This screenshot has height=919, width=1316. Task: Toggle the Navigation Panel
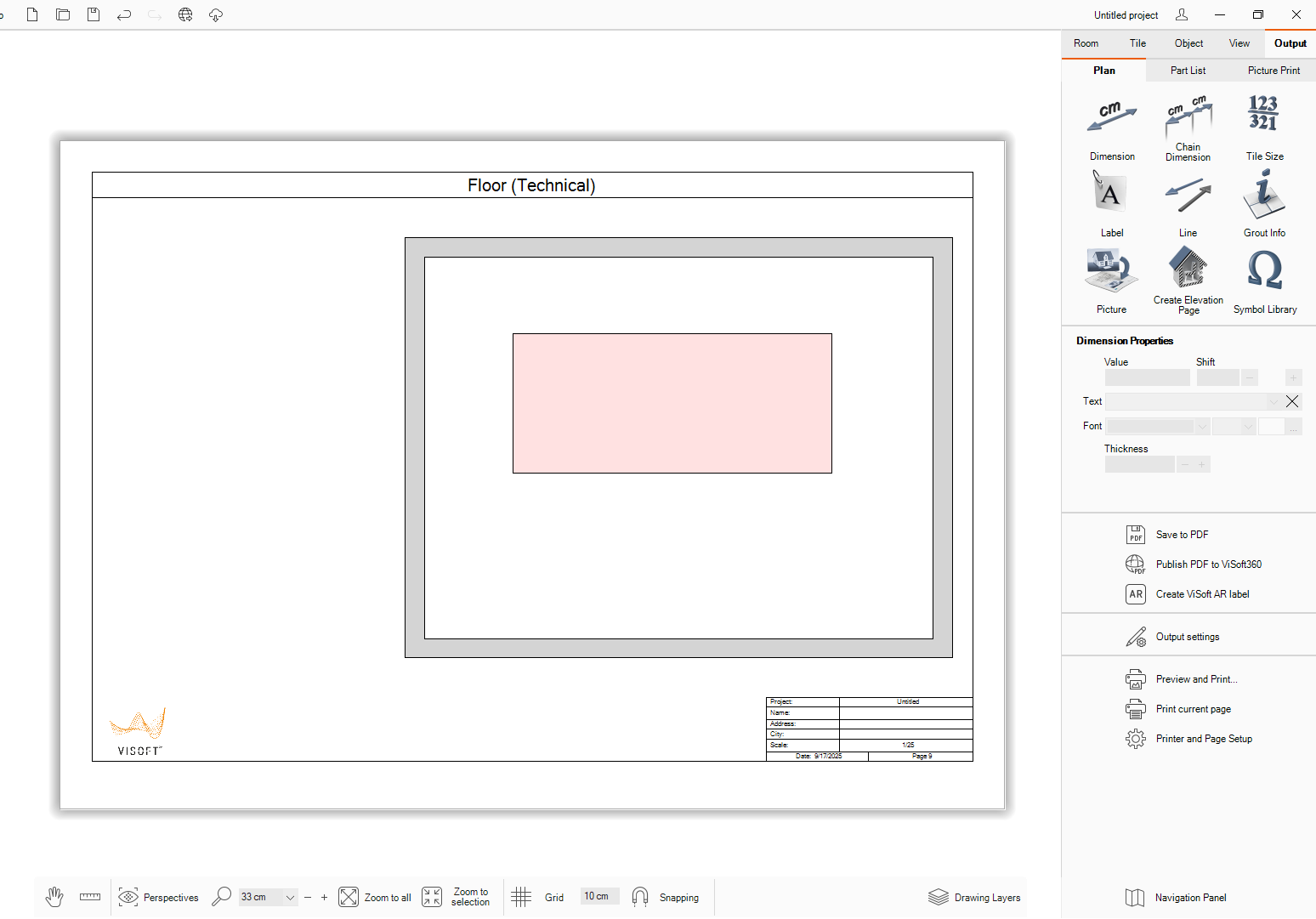tap(1177, 897)
